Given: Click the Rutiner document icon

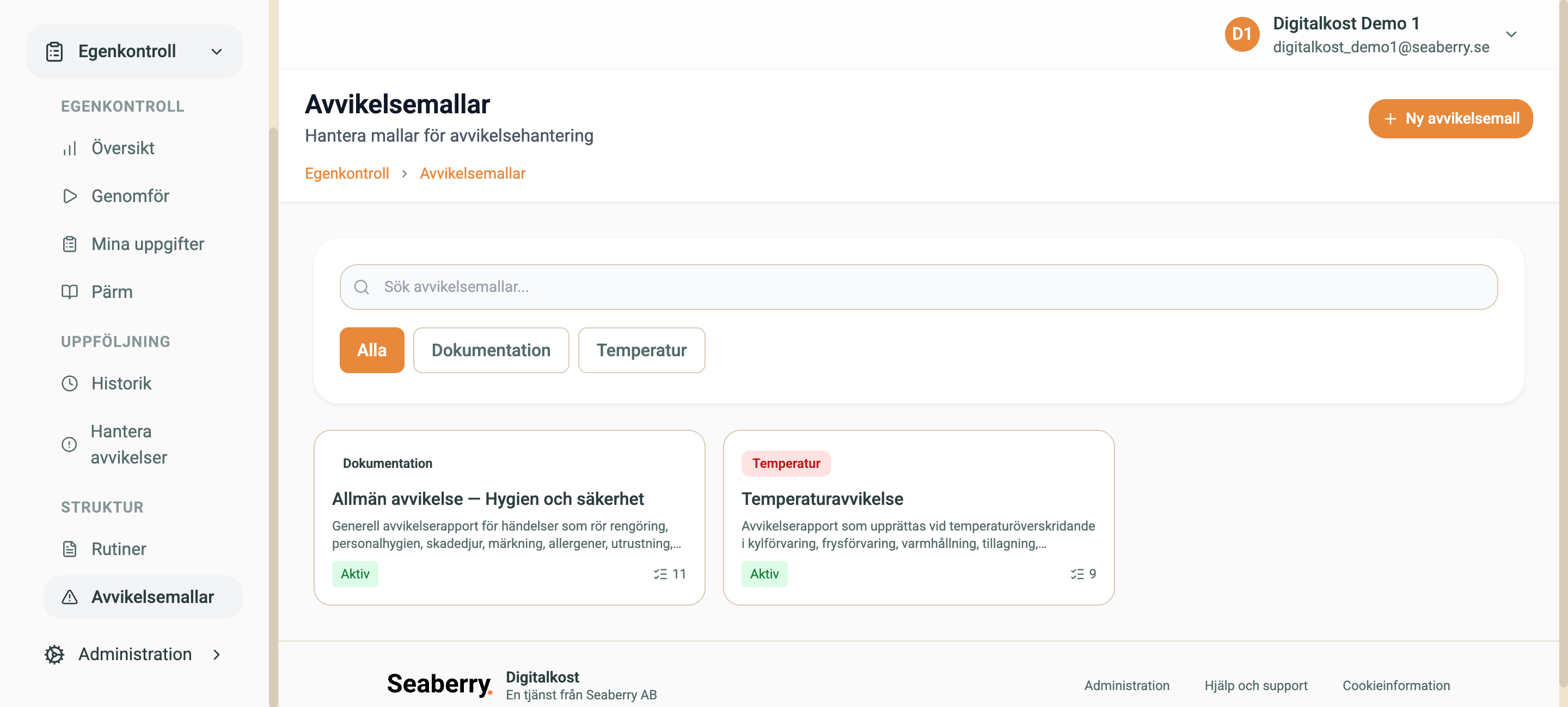Looking at the screenshot, I should pyautogui.click(x=69, y=548).
